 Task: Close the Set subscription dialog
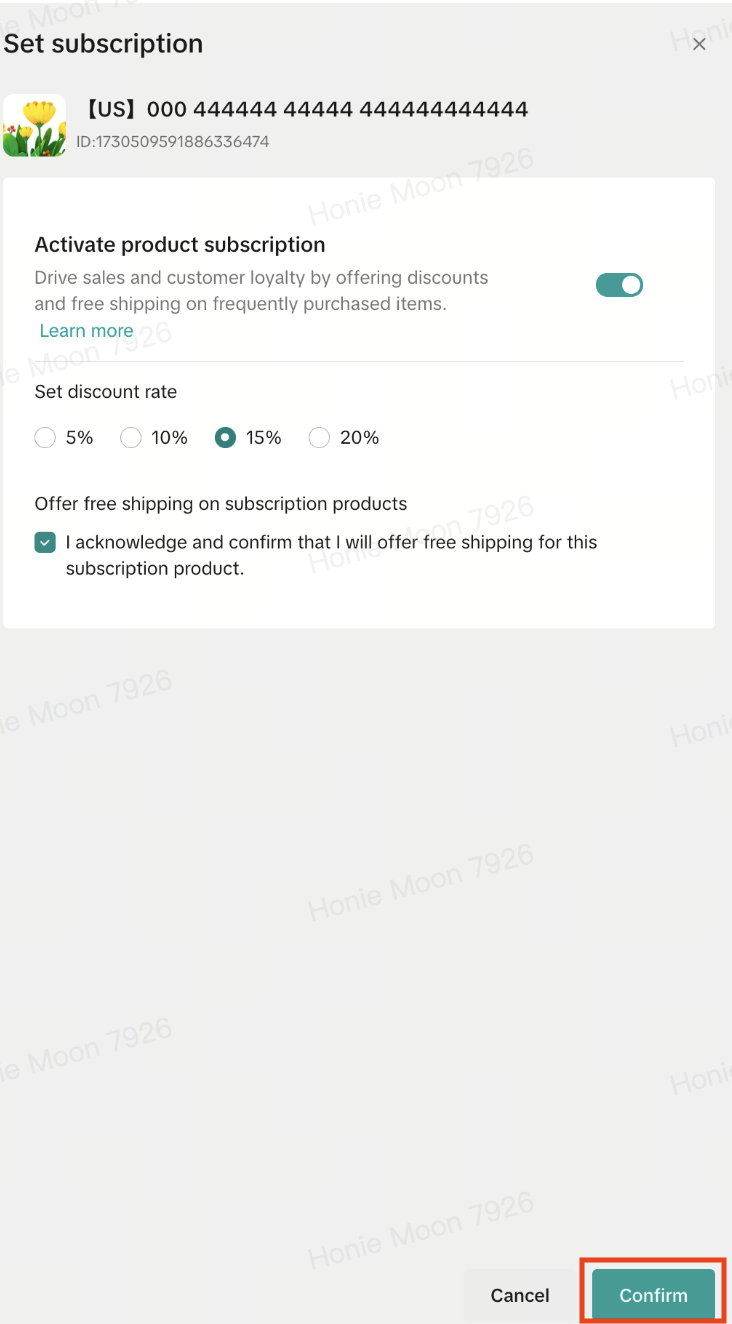pos(699,44)
